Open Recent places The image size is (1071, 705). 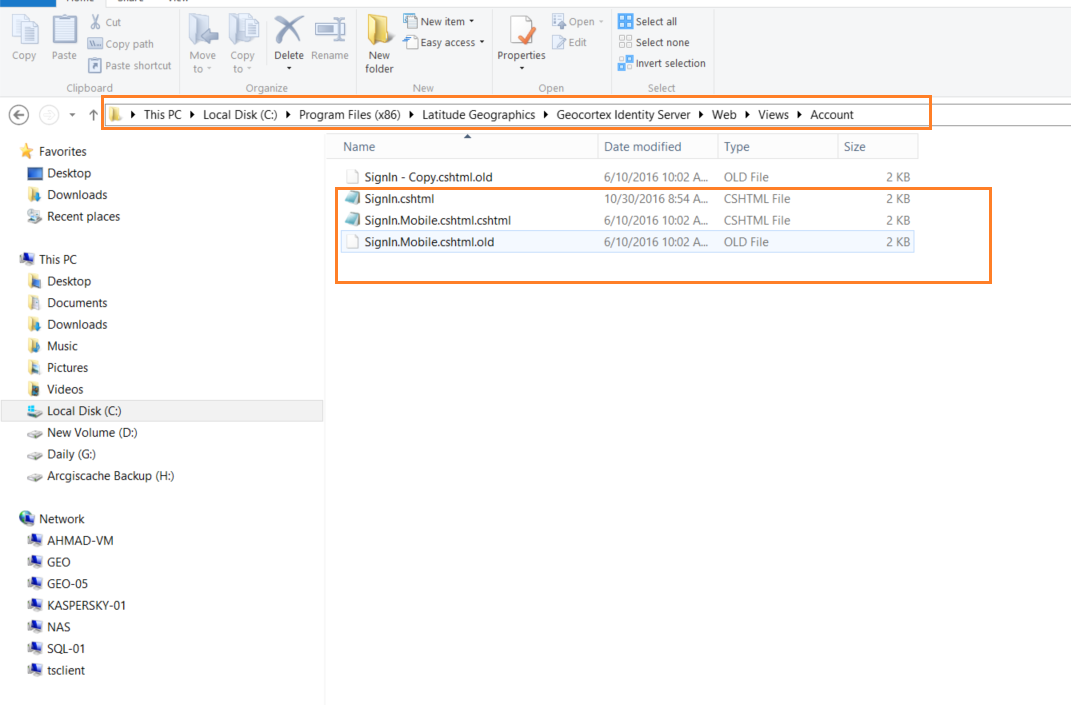tap(83, 217)
